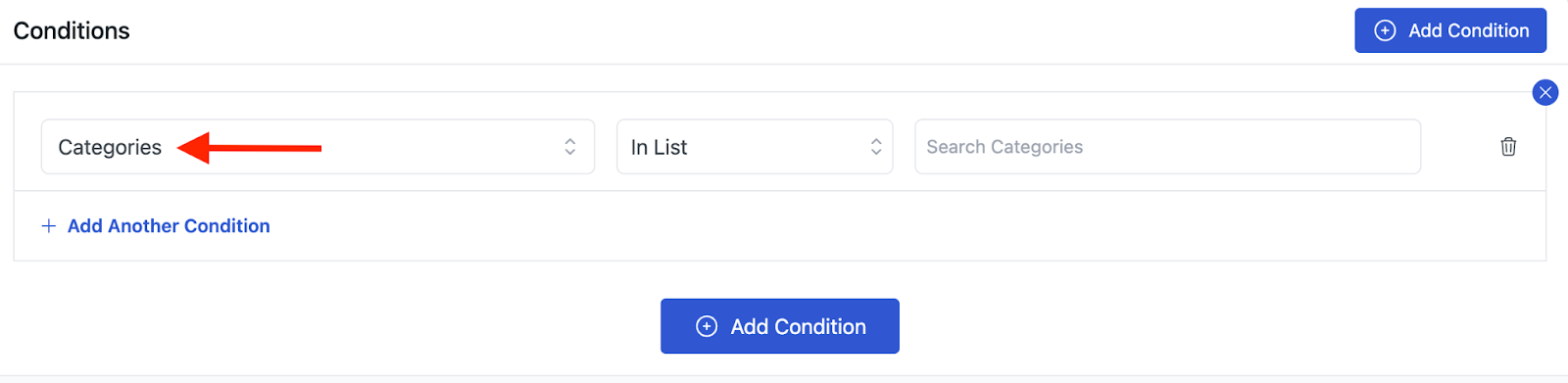Open the In List operator dropdown

755,147
